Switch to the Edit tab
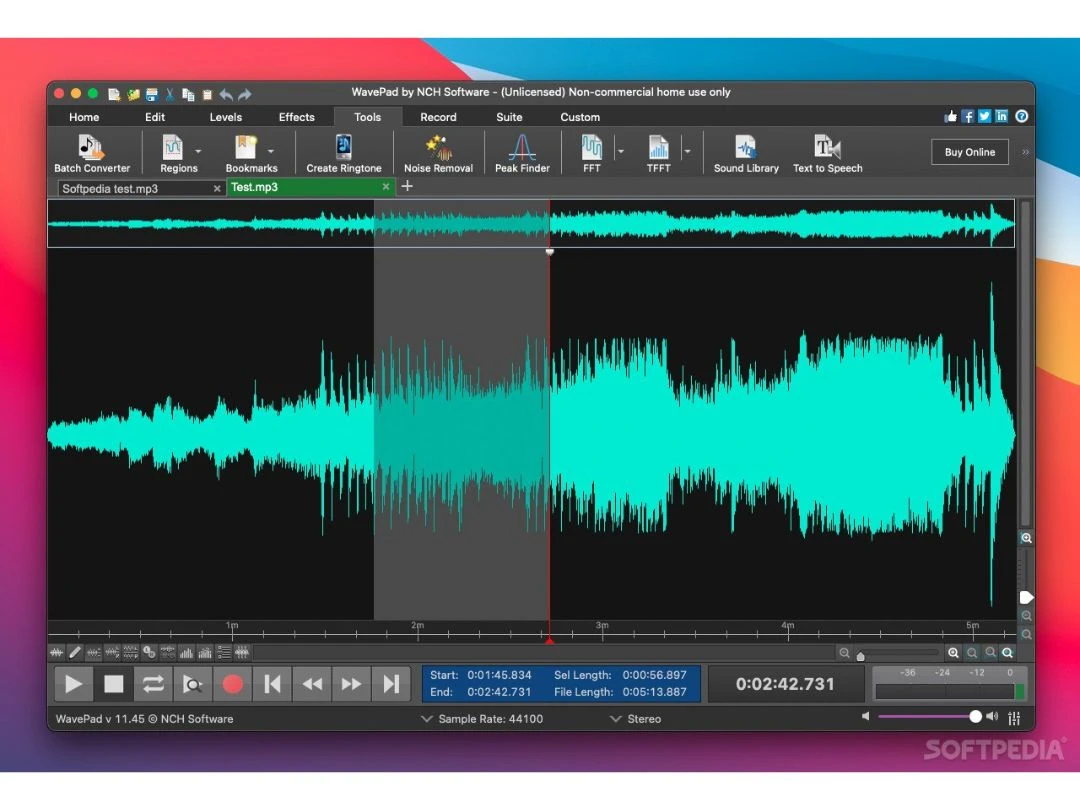The height and width of the screenshot is (810, 1080). tap(155, 117)
